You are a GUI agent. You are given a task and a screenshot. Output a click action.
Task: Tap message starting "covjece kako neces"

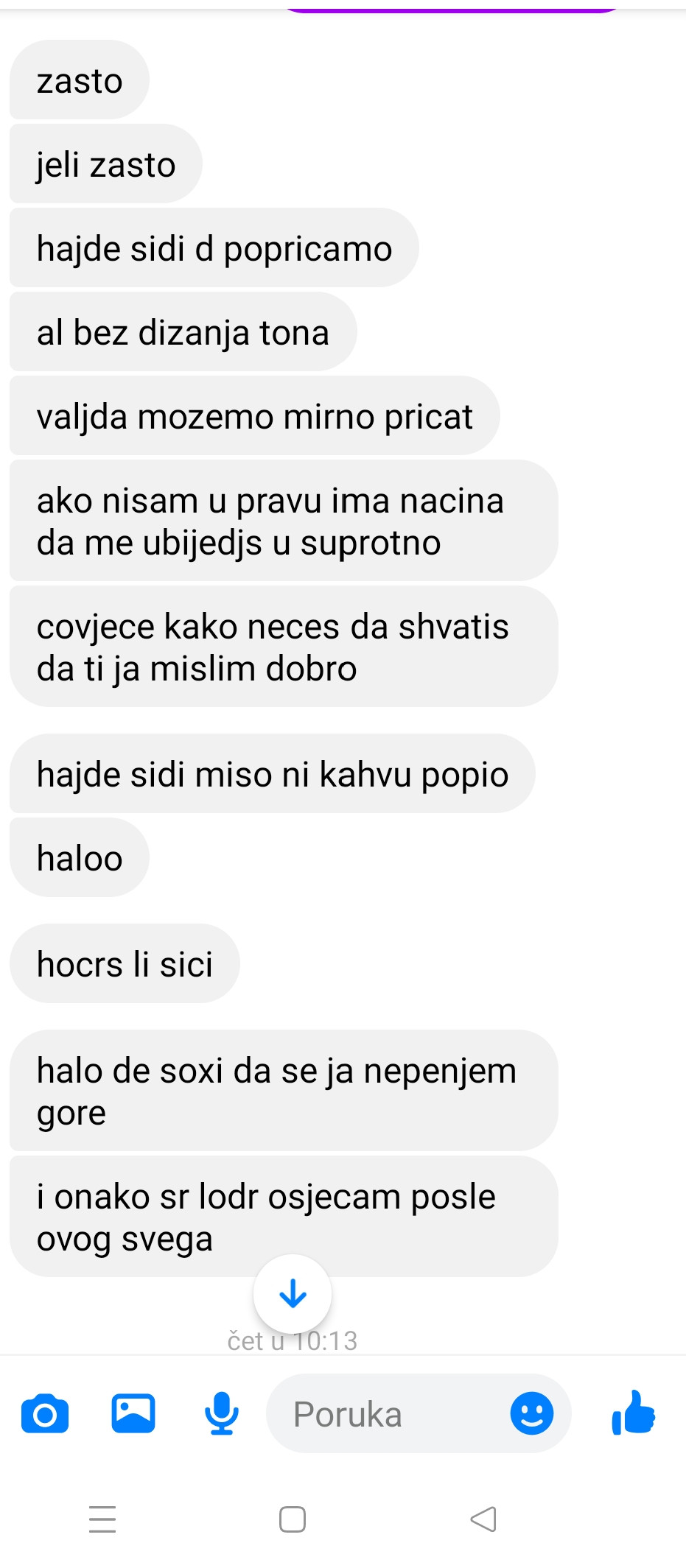[284, 647]
